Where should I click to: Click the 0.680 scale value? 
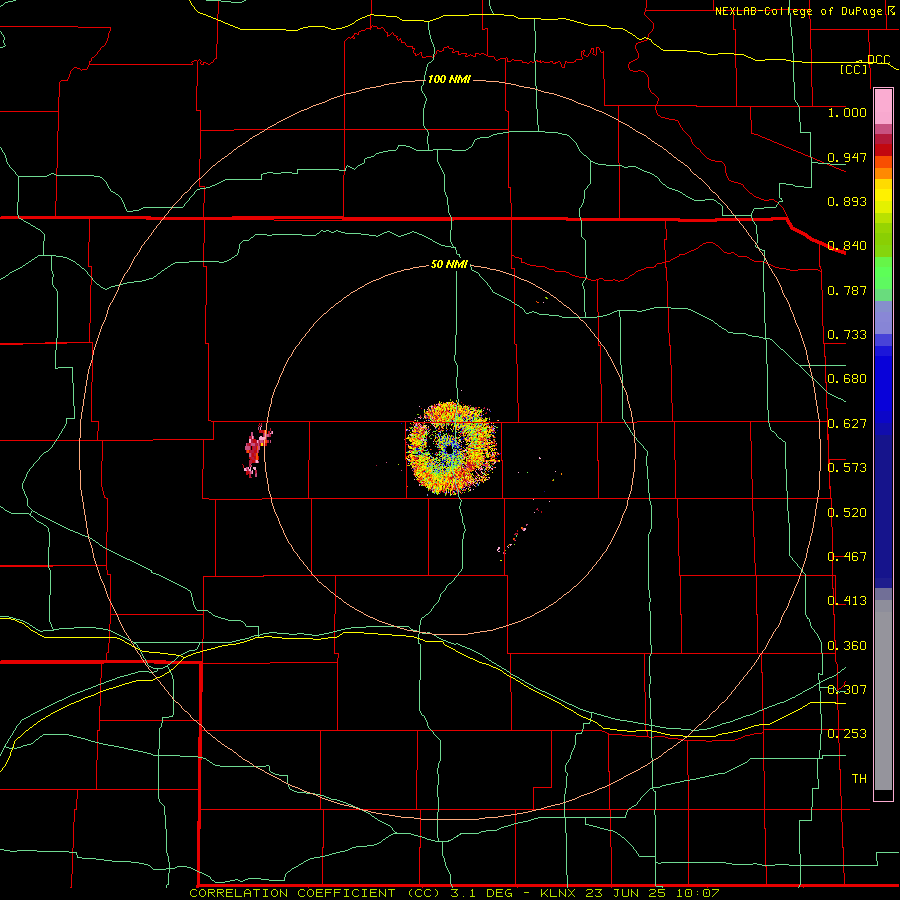point(847,379)
